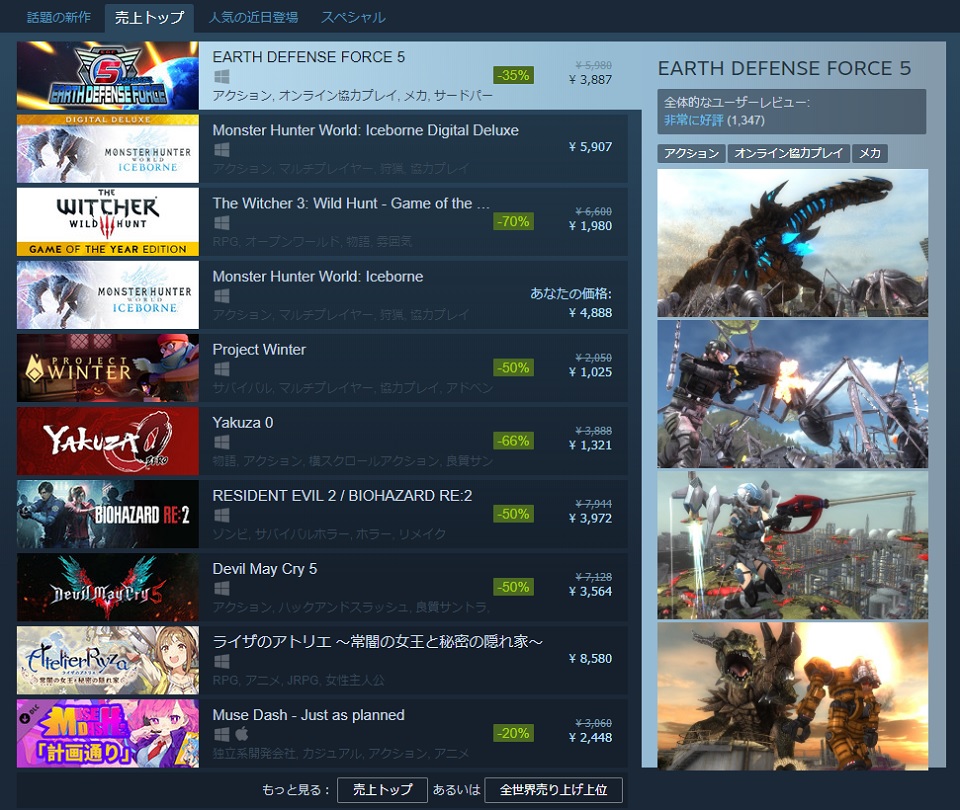Click Windows icon under RESIDENT EVIL 2 title

[221, 515]
